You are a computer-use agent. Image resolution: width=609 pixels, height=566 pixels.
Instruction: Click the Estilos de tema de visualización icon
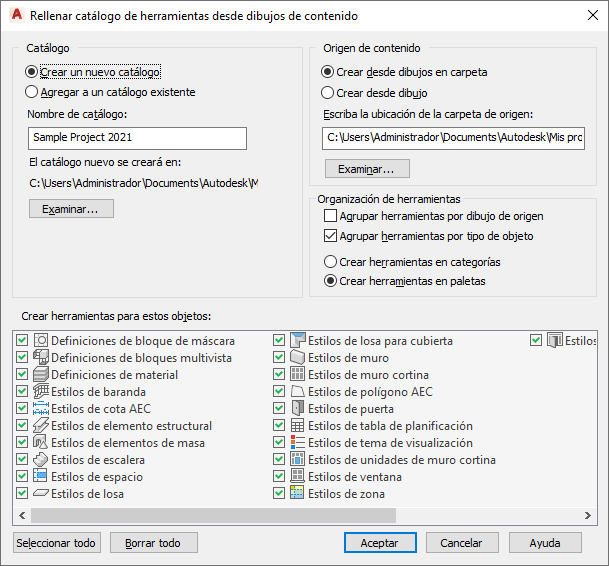298,442
